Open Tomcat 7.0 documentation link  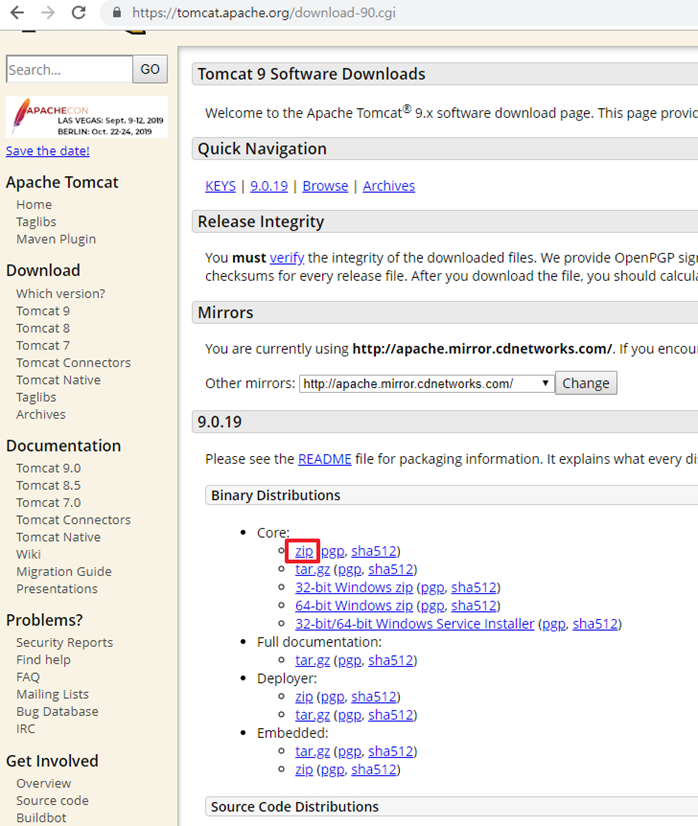point(48,503)
